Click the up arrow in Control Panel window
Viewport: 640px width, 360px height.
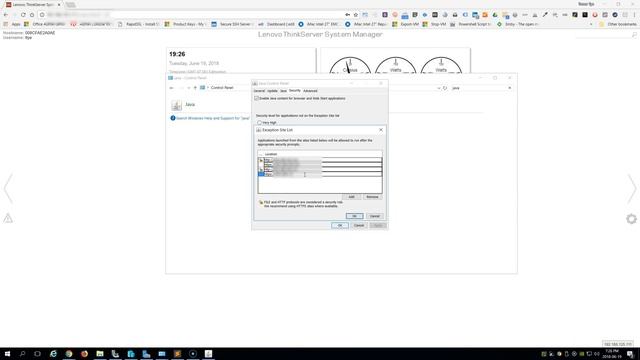click(x=195, y=88)
